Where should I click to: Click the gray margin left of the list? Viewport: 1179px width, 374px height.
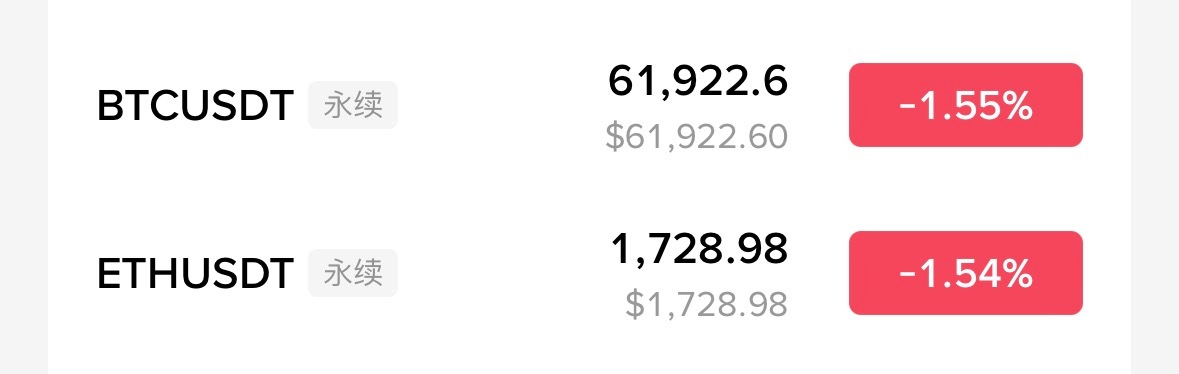point(24,187)
